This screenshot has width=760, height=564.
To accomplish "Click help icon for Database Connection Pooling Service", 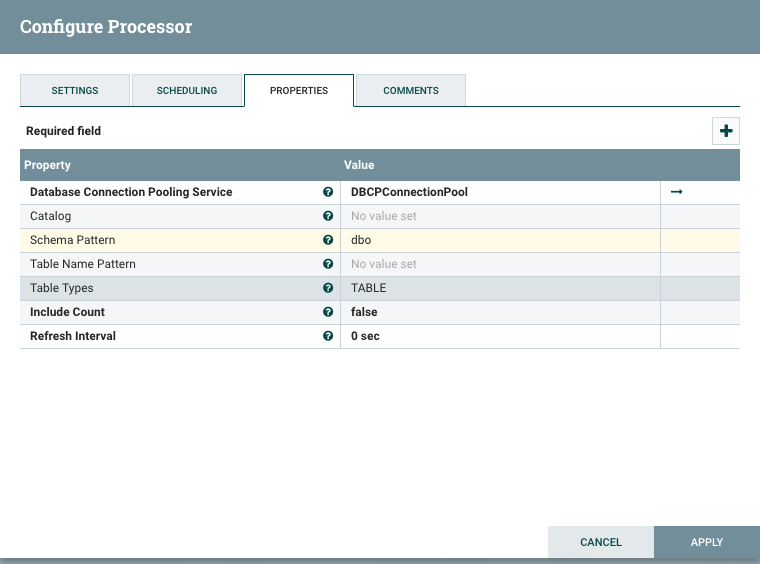I will pyautogui.click(x=328, y=192).
